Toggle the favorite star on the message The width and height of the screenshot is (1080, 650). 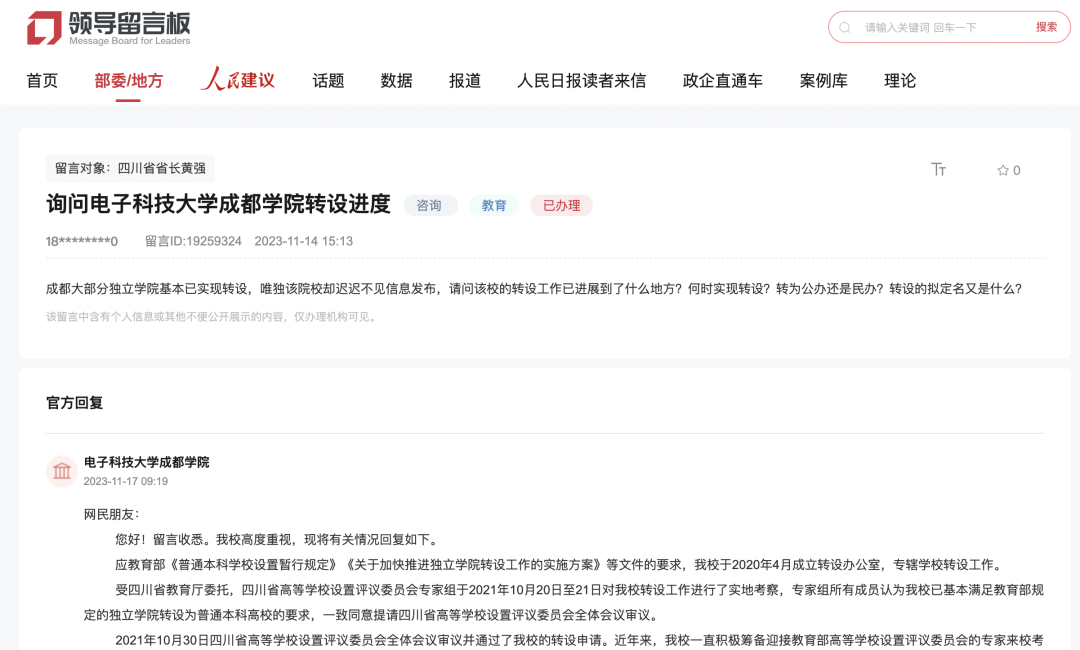point(1002,171)
